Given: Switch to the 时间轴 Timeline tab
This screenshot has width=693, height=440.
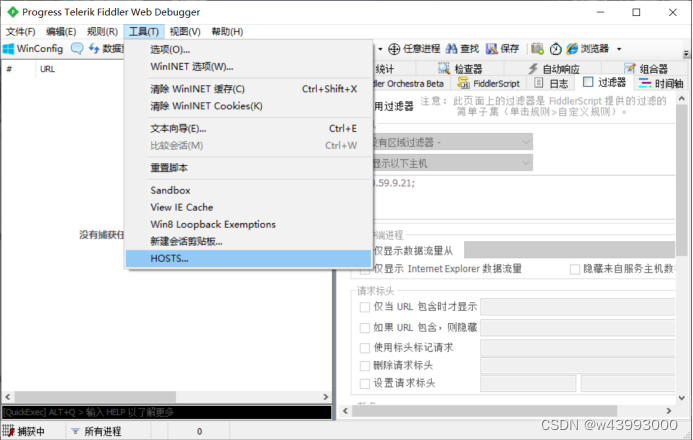Looking at the screenshot, I should coord(661,83).
